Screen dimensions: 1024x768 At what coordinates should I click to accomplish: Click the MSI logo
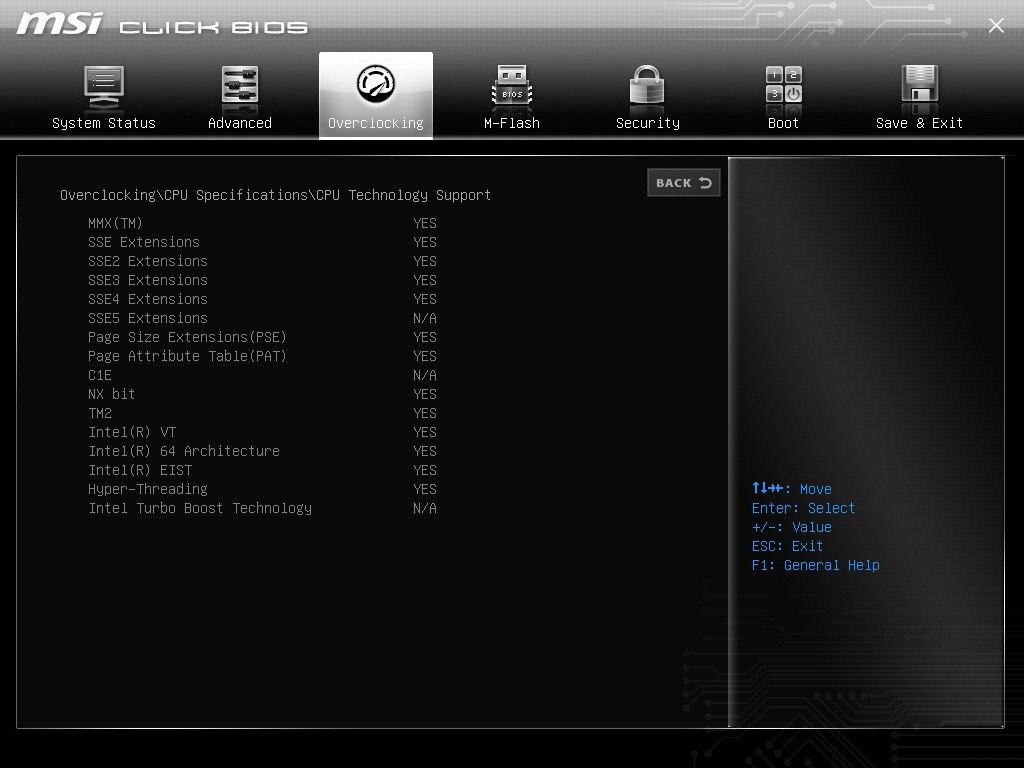(59, 24)
